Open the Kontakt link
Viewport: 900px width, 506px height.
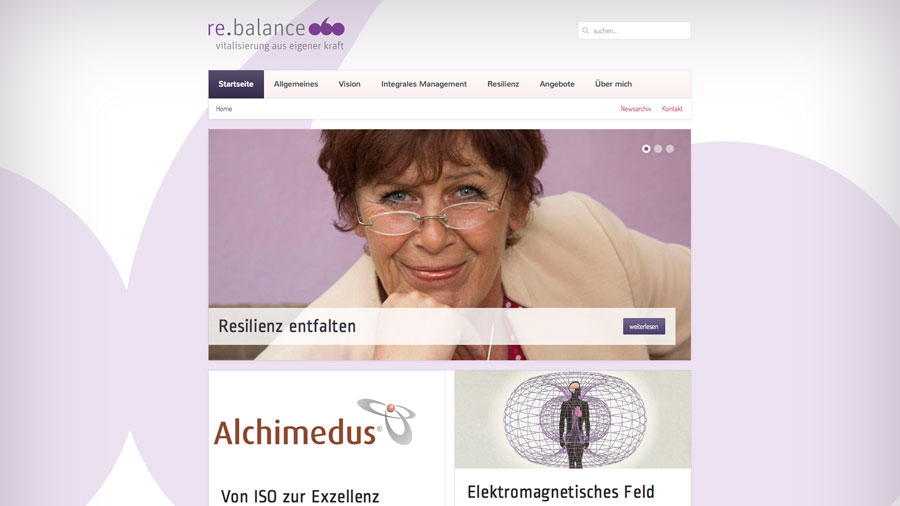point(672,109)
